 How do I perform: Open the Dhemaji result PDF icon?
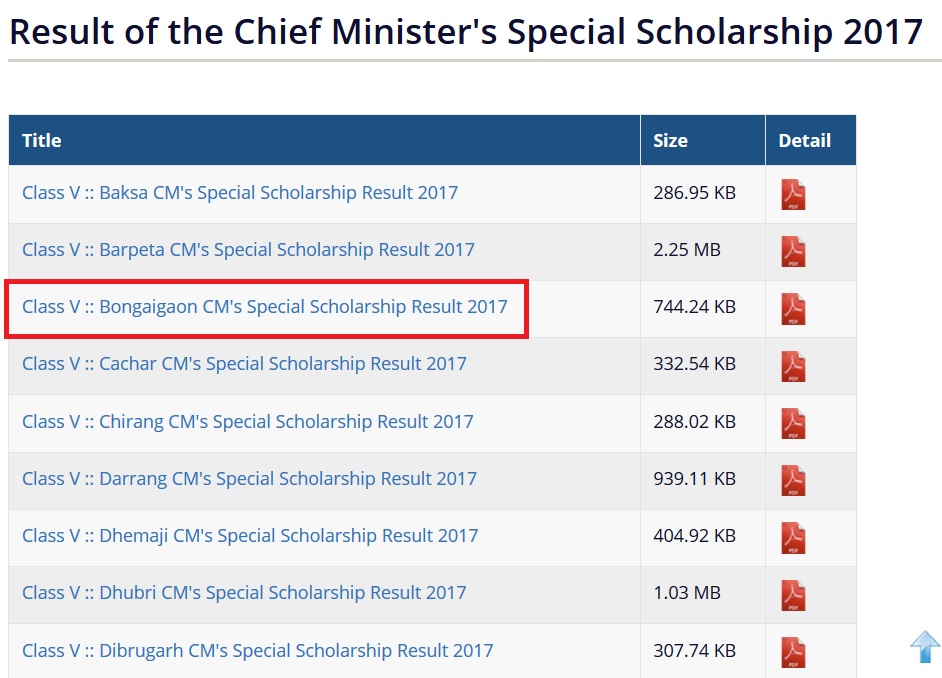point(793,537)
